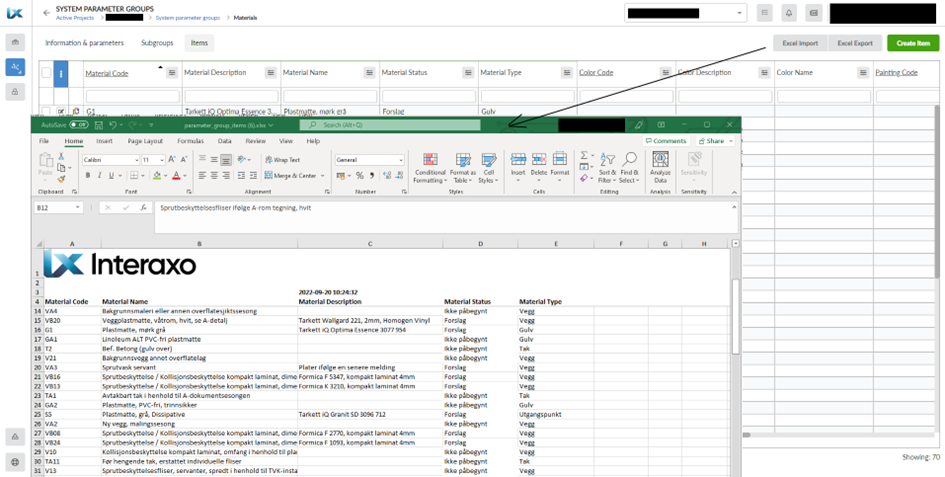Viewport: 945px width, 477px height.
Task: Click the notification bell icon
Action: point(788,13)
